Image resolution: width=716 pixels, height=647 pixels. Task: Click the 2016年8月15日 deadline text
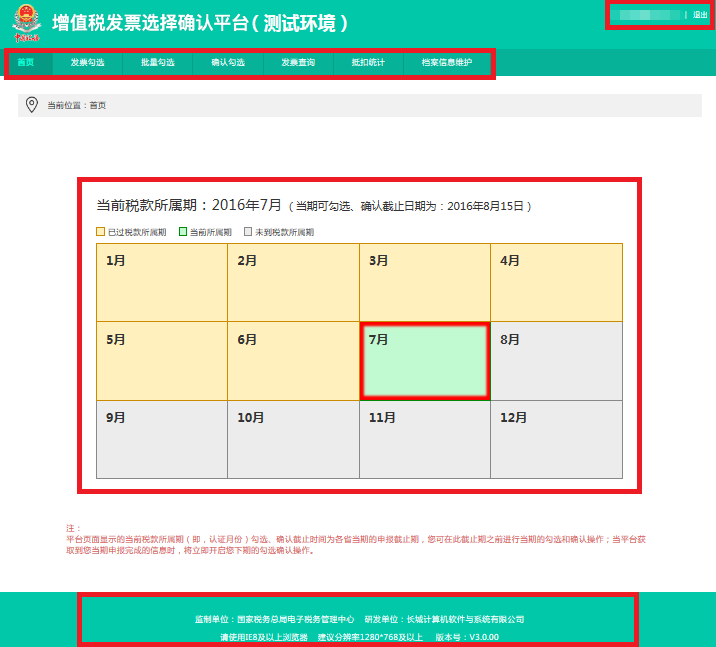point(485,206)
